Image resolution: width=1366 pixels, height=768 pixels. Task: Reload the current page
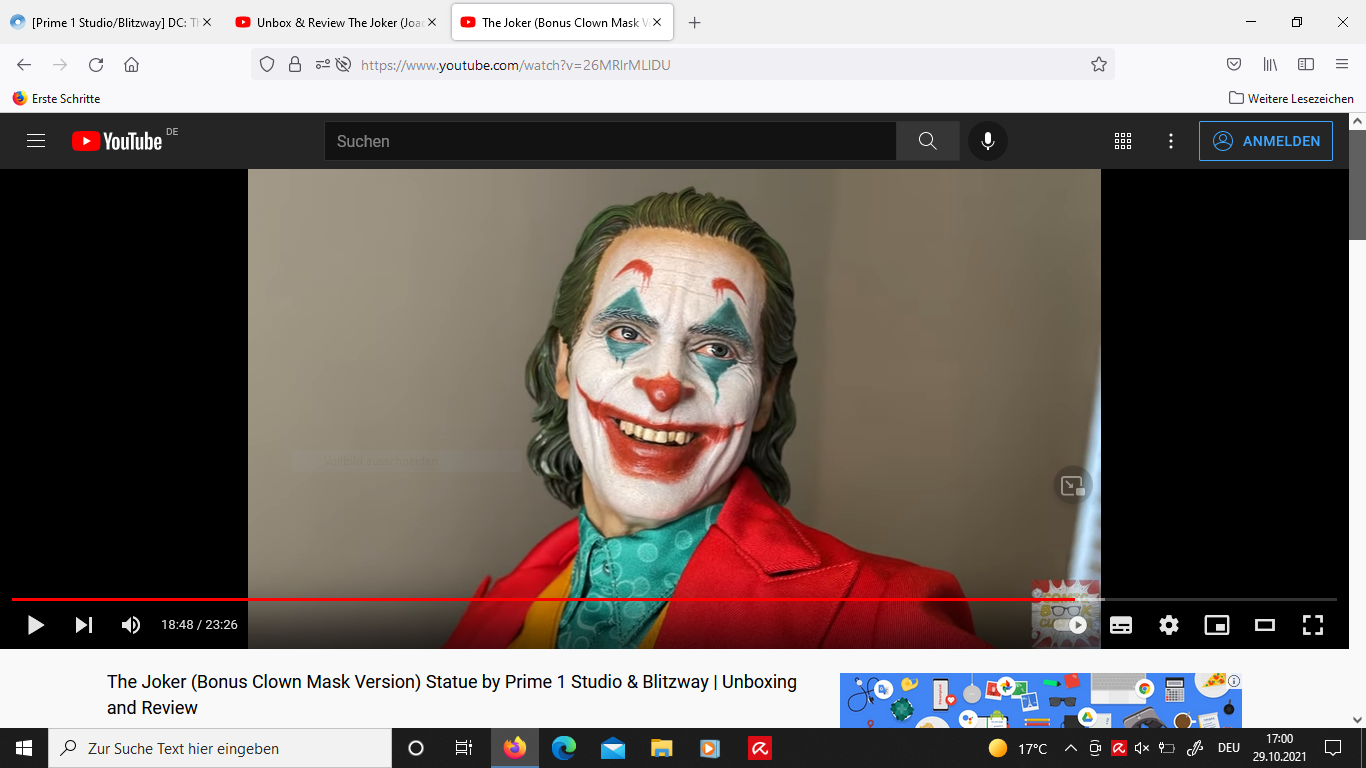tap(96, 64)
